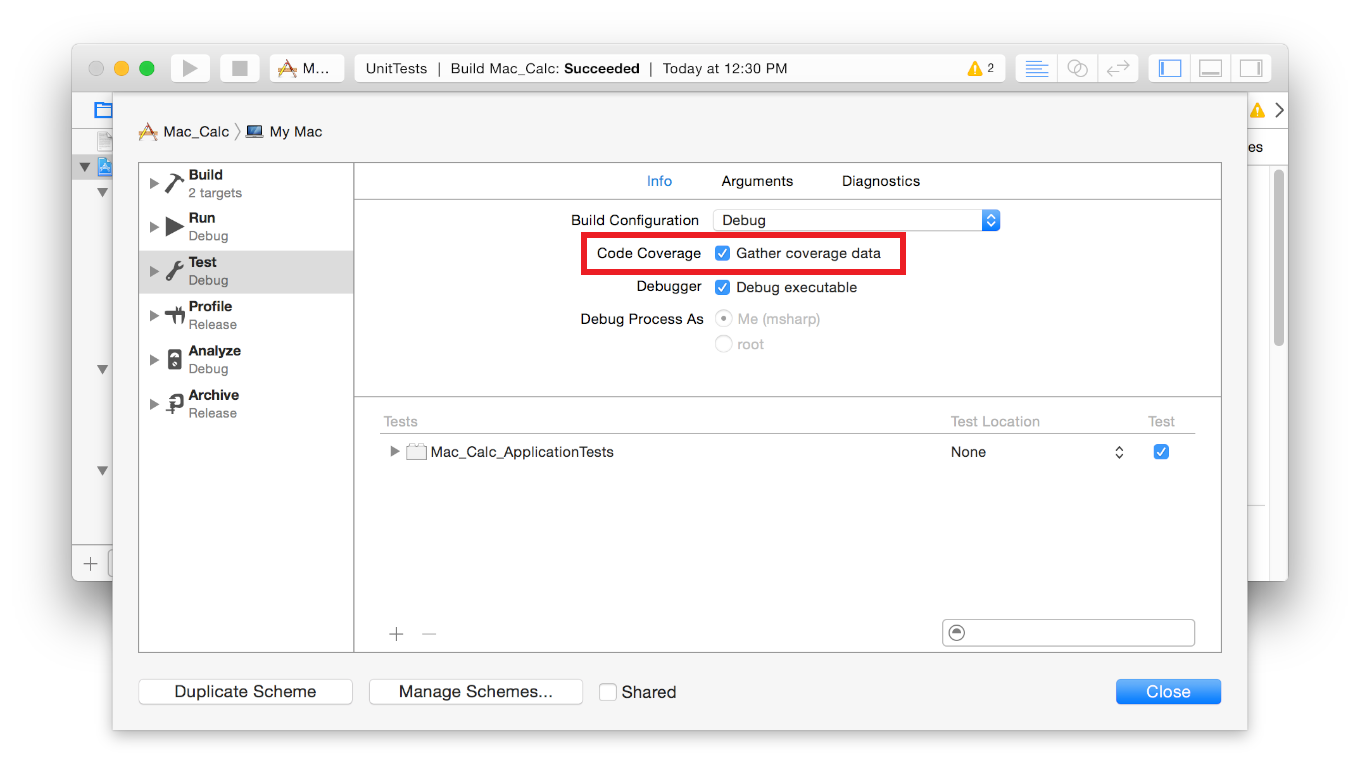Select the Profile action row
Viewport: 1360px width, 765px height.
pyautogui.click(x=246, y=315)
